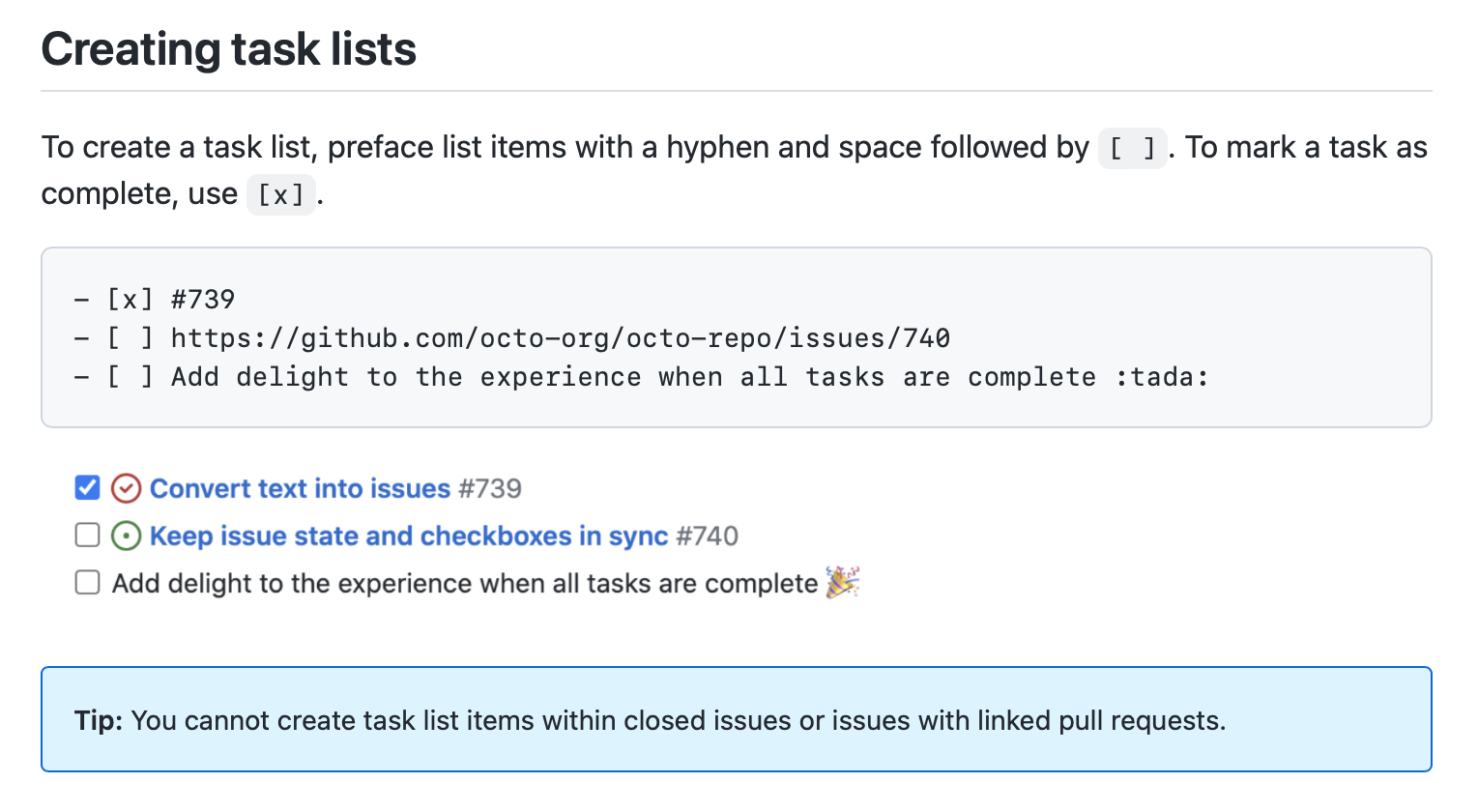The width and height of the screenshot is (1478, 812).
Task: Click the 'To create a task list' paragraph
Action: 735,171
